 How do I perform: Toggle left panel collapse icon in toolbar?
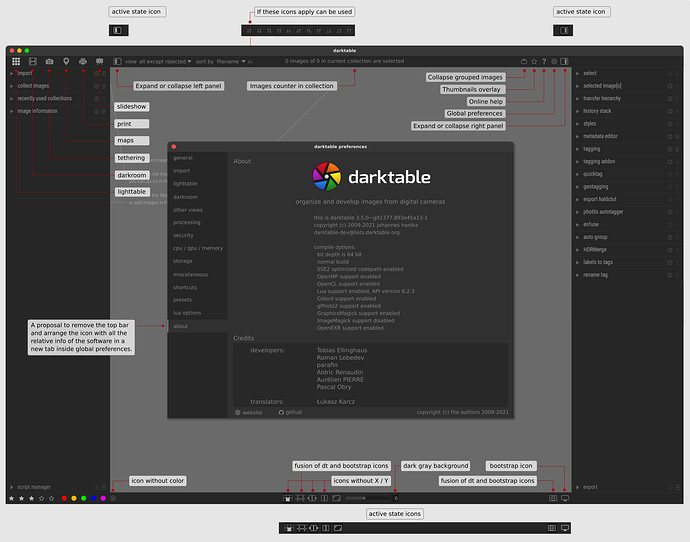117,62
